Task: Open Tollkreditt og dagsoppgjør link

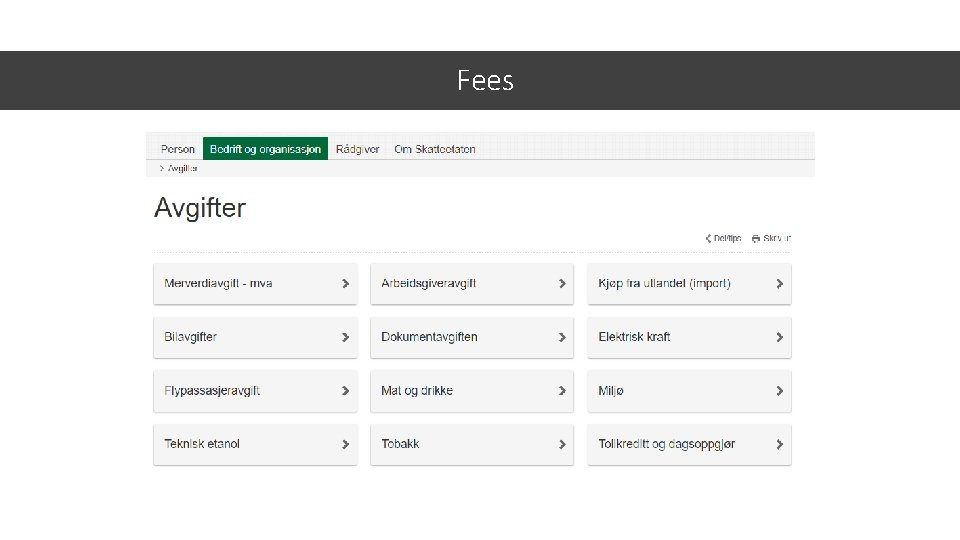Action: (666, 444)
